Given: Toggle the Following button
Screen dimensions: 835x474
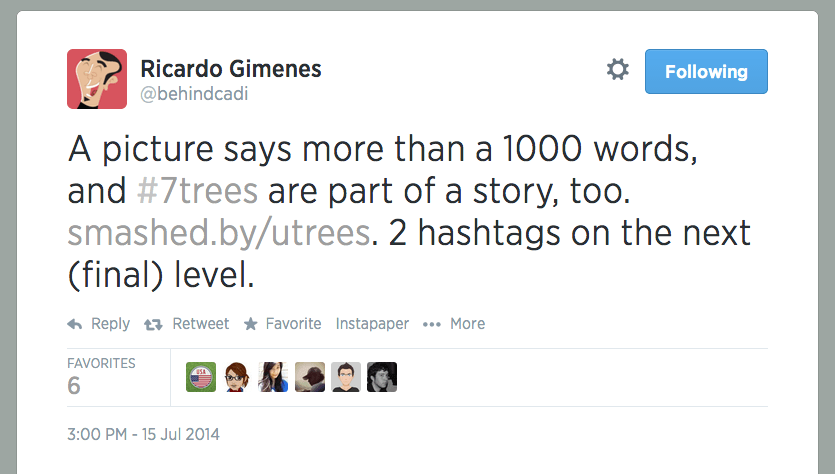Looking at the screenshot, I should [706, 71].
